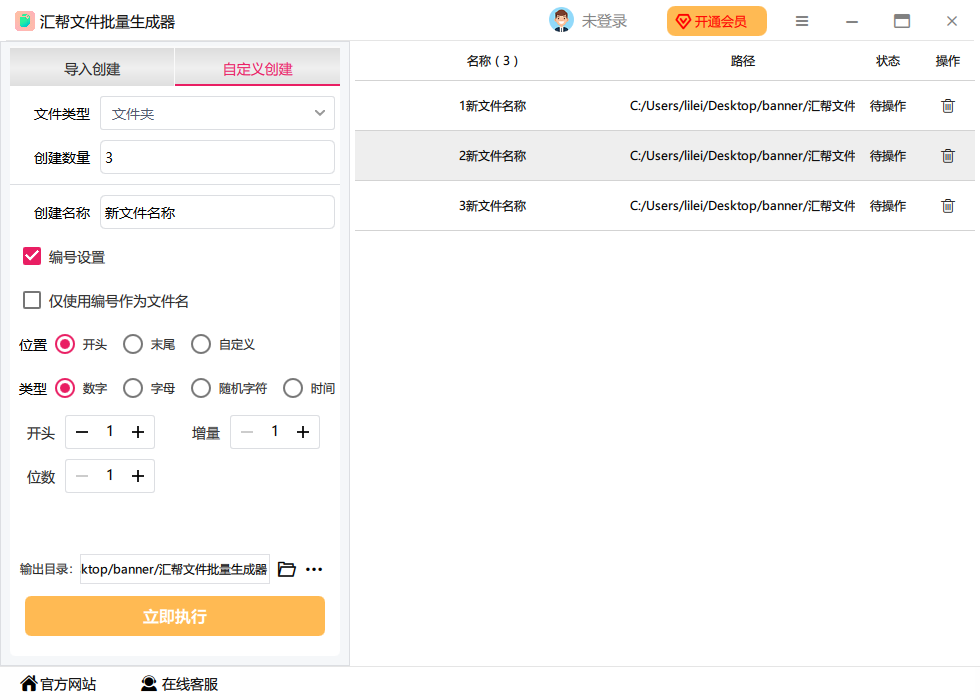Delete the 1新文件名称 row with trash icon
This screenshot has height=700, width=980.
click(947, 106)
